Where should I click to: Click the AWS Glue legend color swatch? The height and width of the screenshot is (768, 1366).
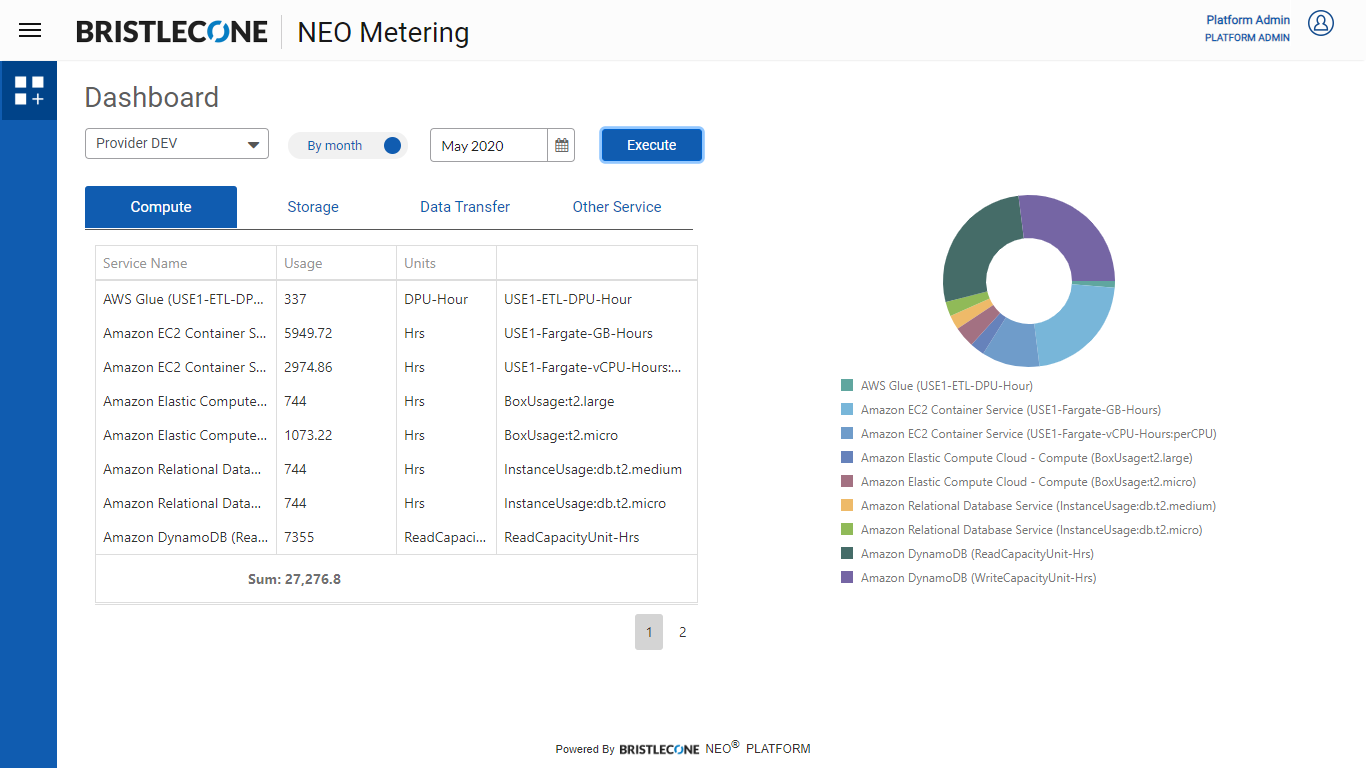(x=847, y=386)
